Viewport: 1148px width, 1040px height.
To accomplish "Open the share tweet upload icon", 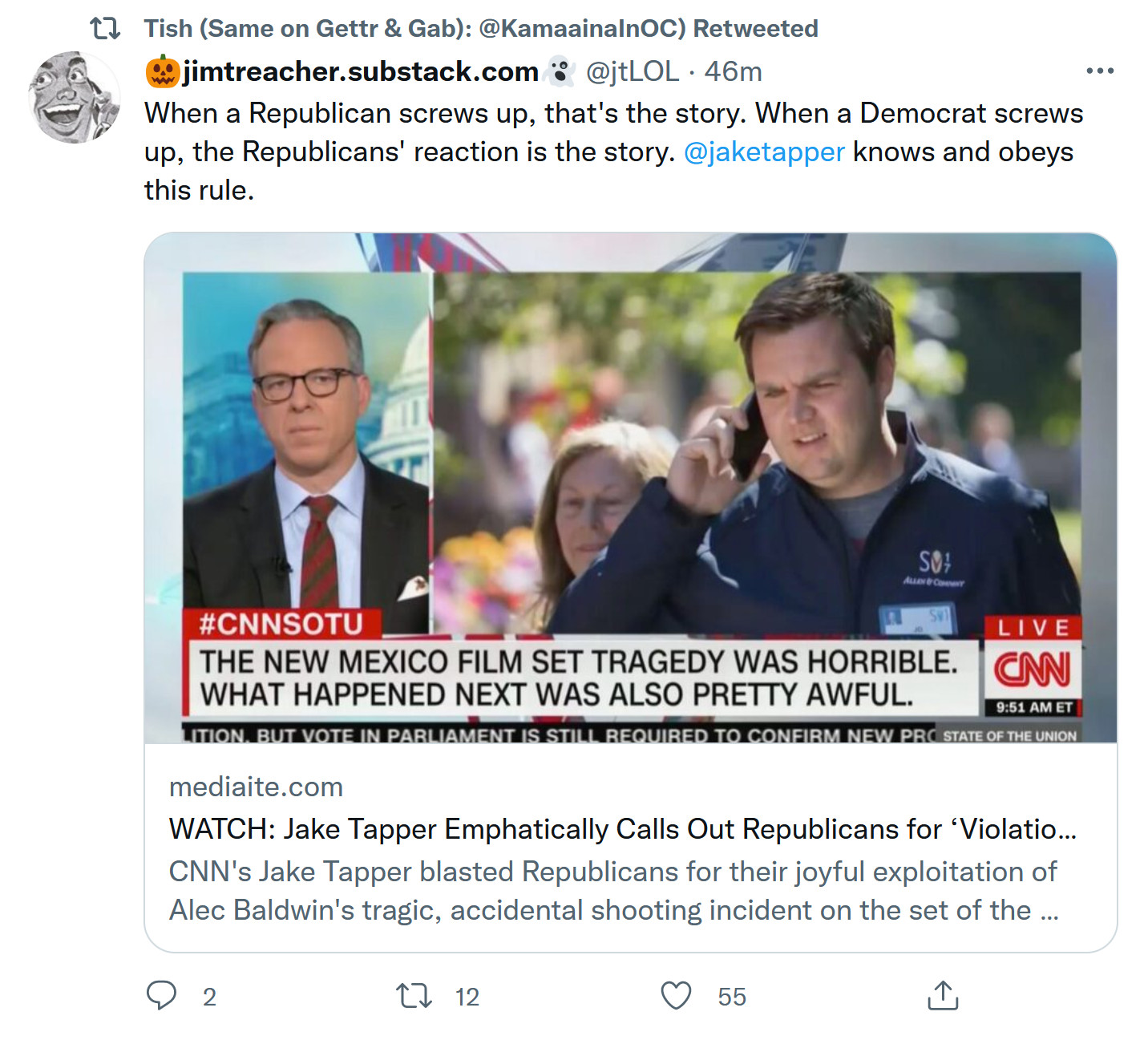I will [x=942, y=995].
